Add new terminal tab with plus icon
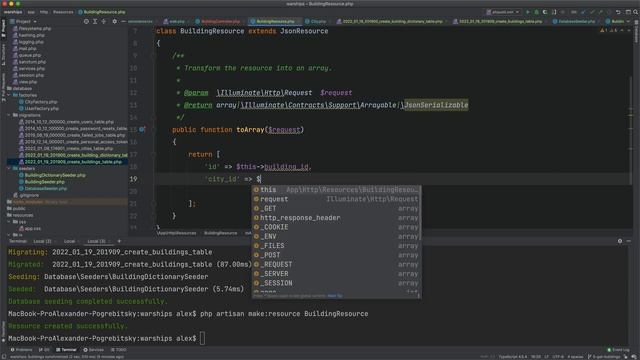Viewport: 640px width, 360px height. (119, 241)
